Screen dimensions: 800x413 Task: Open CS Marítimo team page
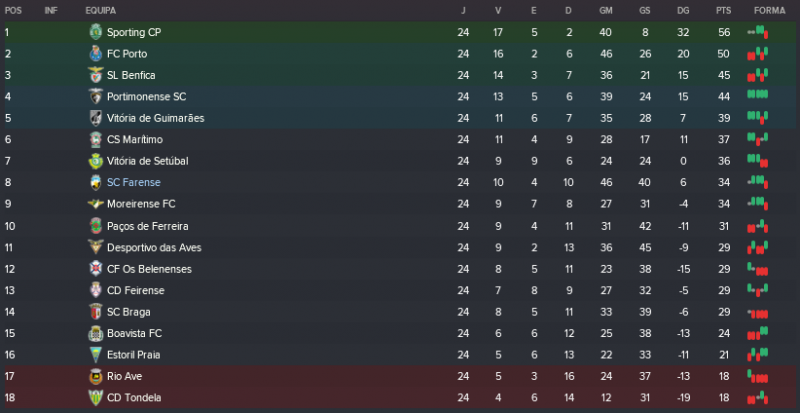pos(134,140)
